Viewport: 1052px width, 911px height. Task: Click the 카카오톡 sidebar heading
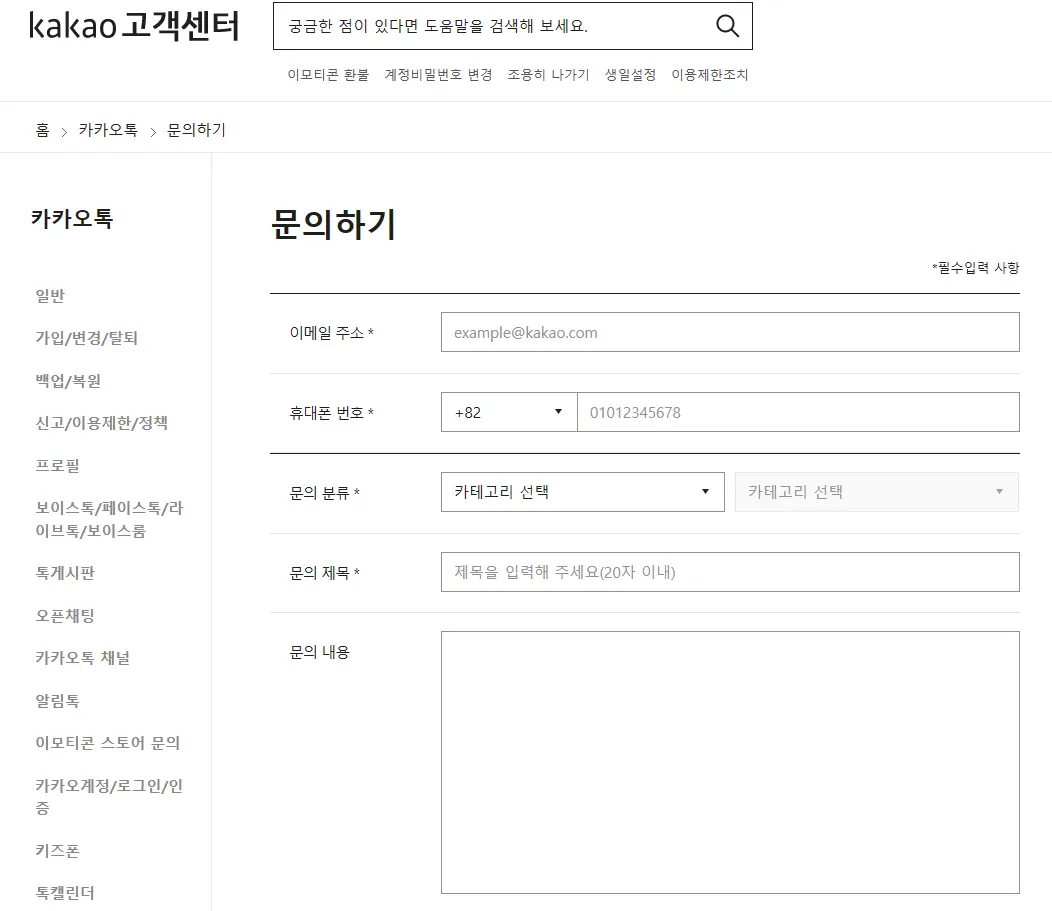(x=72, y=219)
